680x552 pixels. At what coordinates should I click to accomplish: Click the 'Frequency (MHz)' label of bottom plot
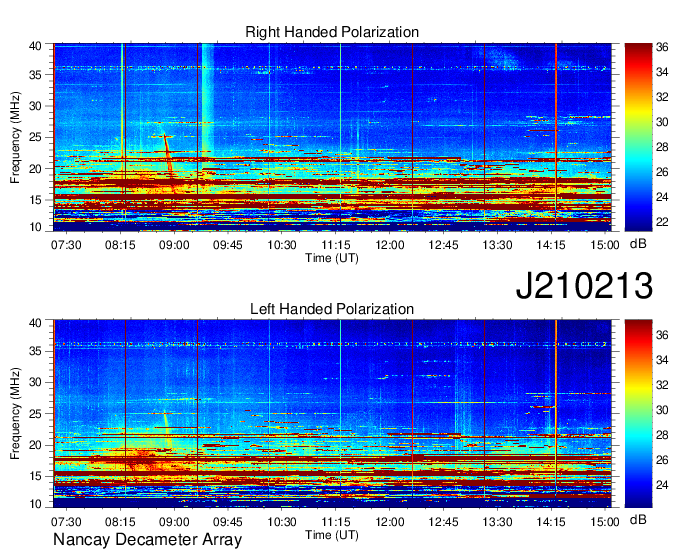coord(15,414)
